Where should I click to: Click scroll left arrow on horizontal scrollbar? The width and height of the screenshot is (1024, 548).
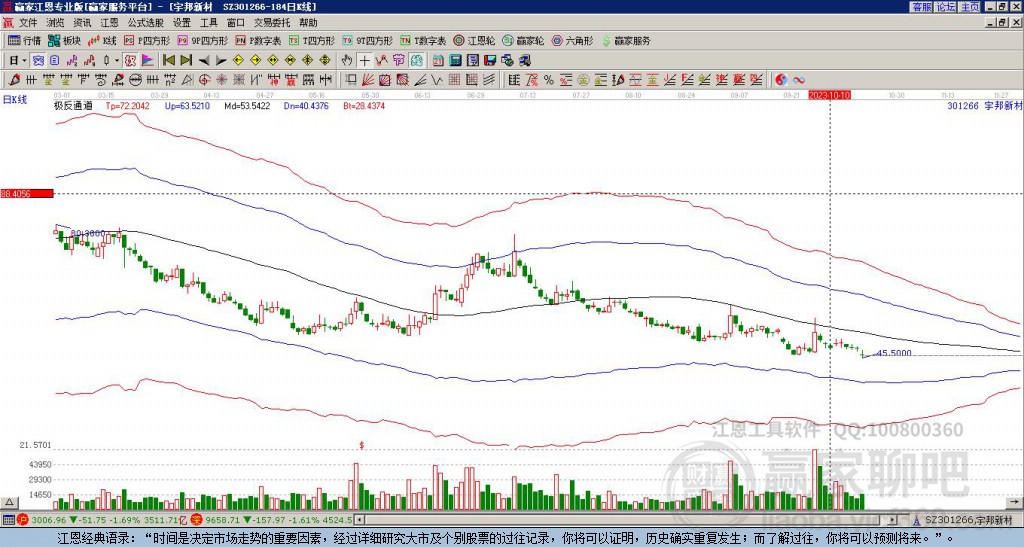(x=359, y=520)
